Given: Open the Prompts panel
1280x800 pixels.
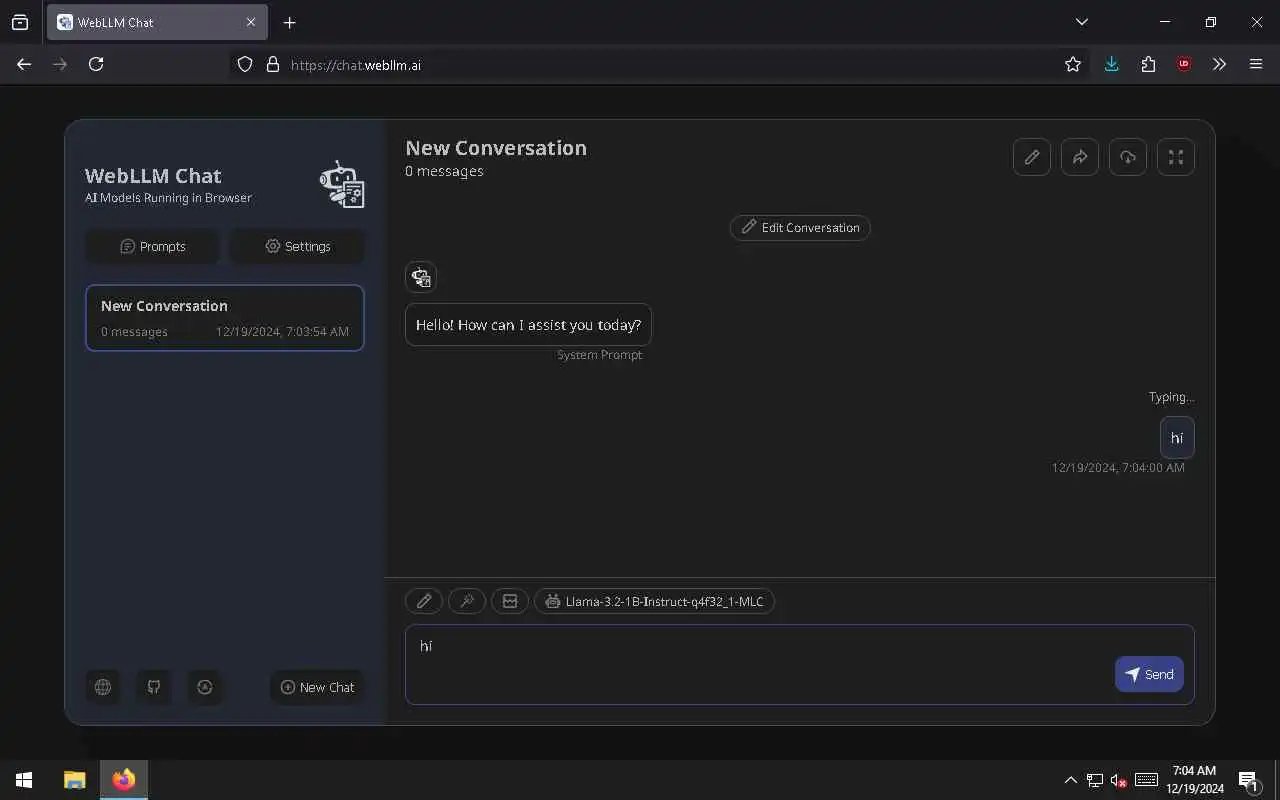Looking at the screenshot, I should click(153, 246).
